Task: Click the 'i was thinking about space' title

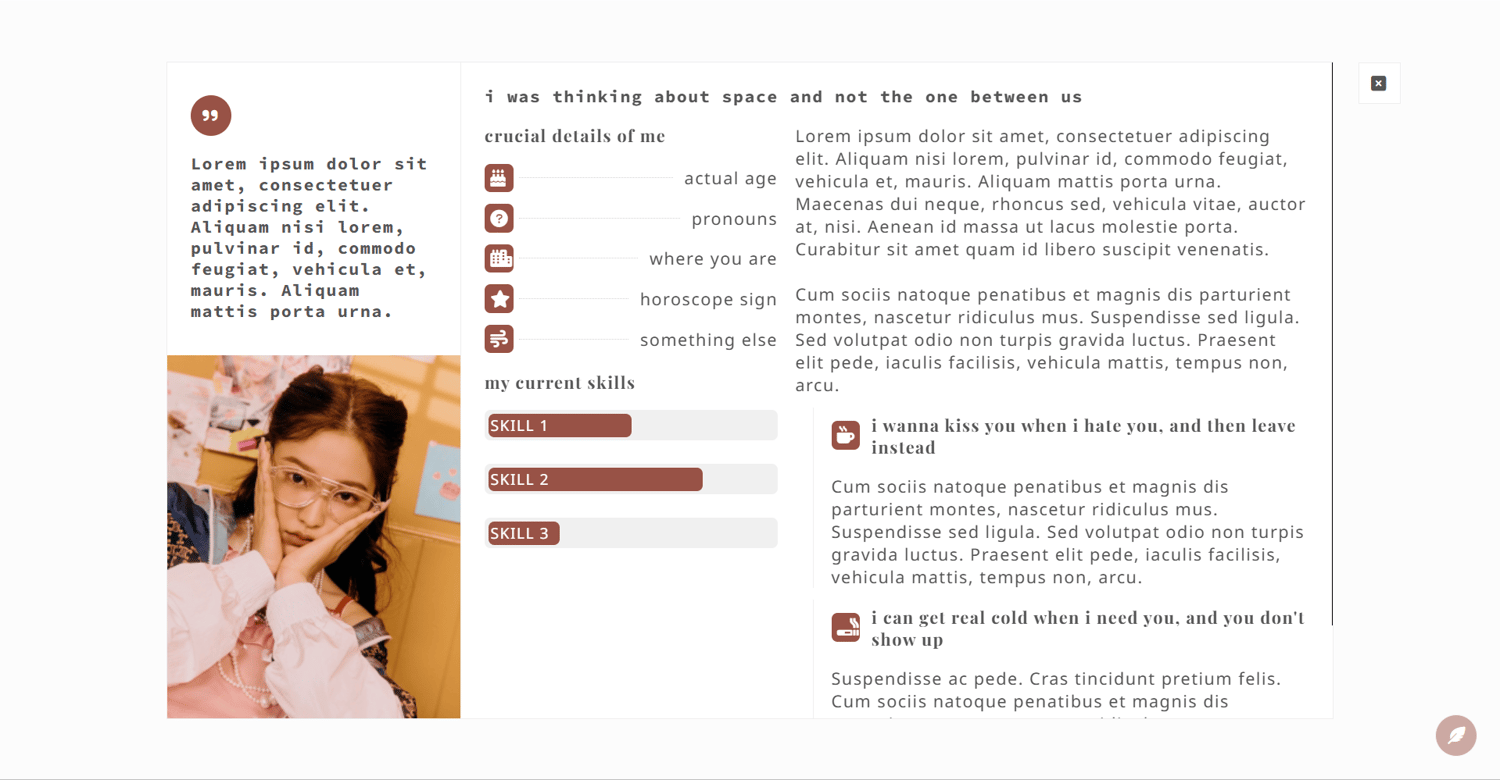Action: [x=784, y=97]
